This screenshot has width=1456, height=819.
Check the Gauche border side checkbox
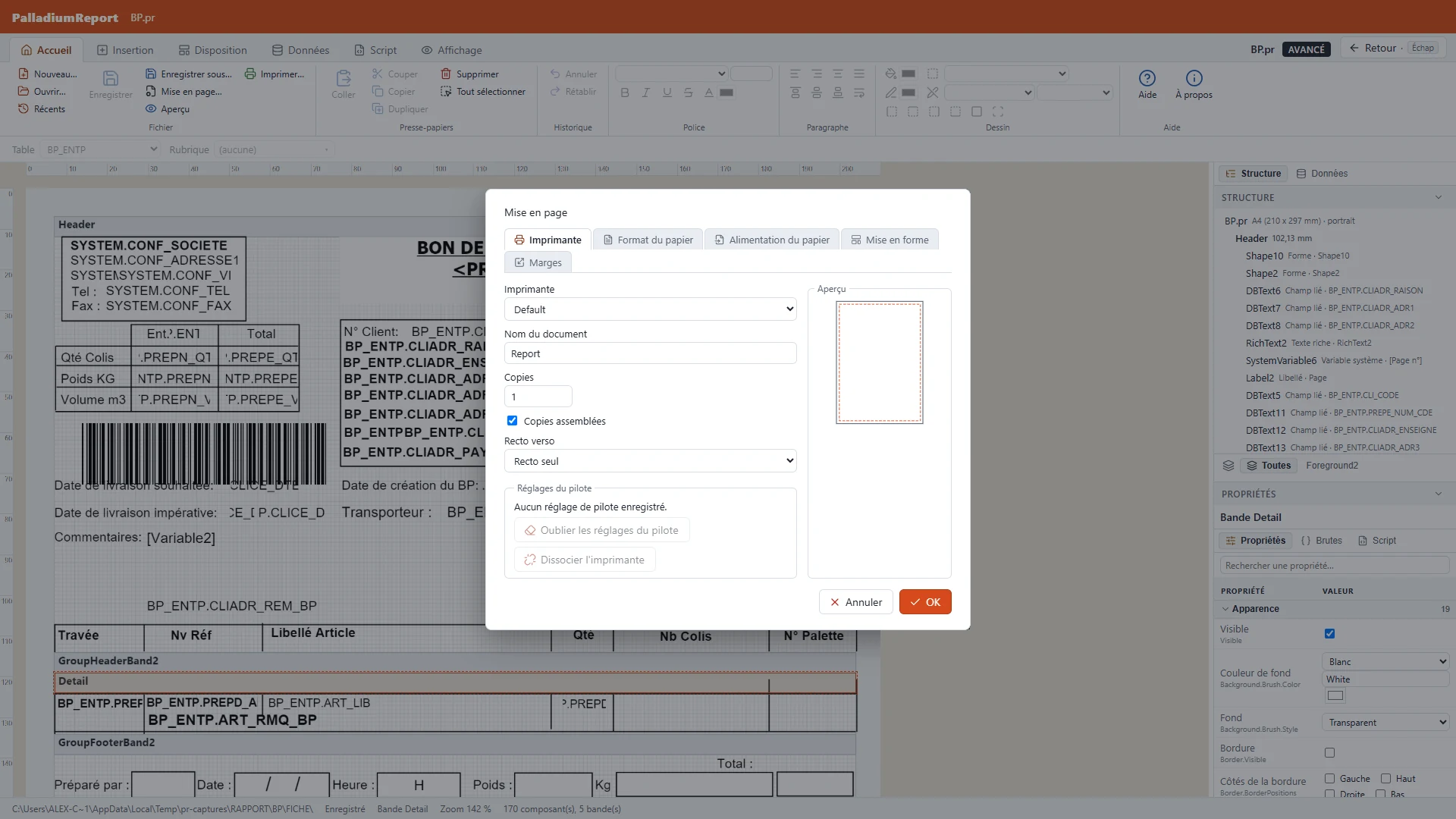[x=1329, y=778]
